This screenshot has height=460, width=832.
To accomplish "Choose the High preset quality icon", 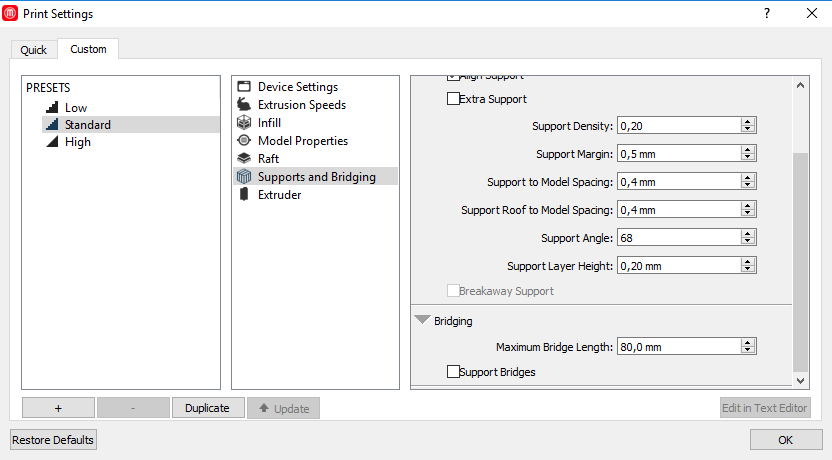I will [52, 142].
